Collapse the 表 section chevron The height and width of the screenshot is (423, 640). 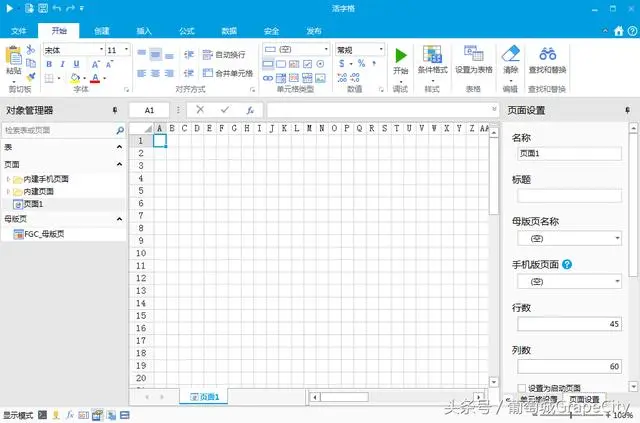point(119,147)
